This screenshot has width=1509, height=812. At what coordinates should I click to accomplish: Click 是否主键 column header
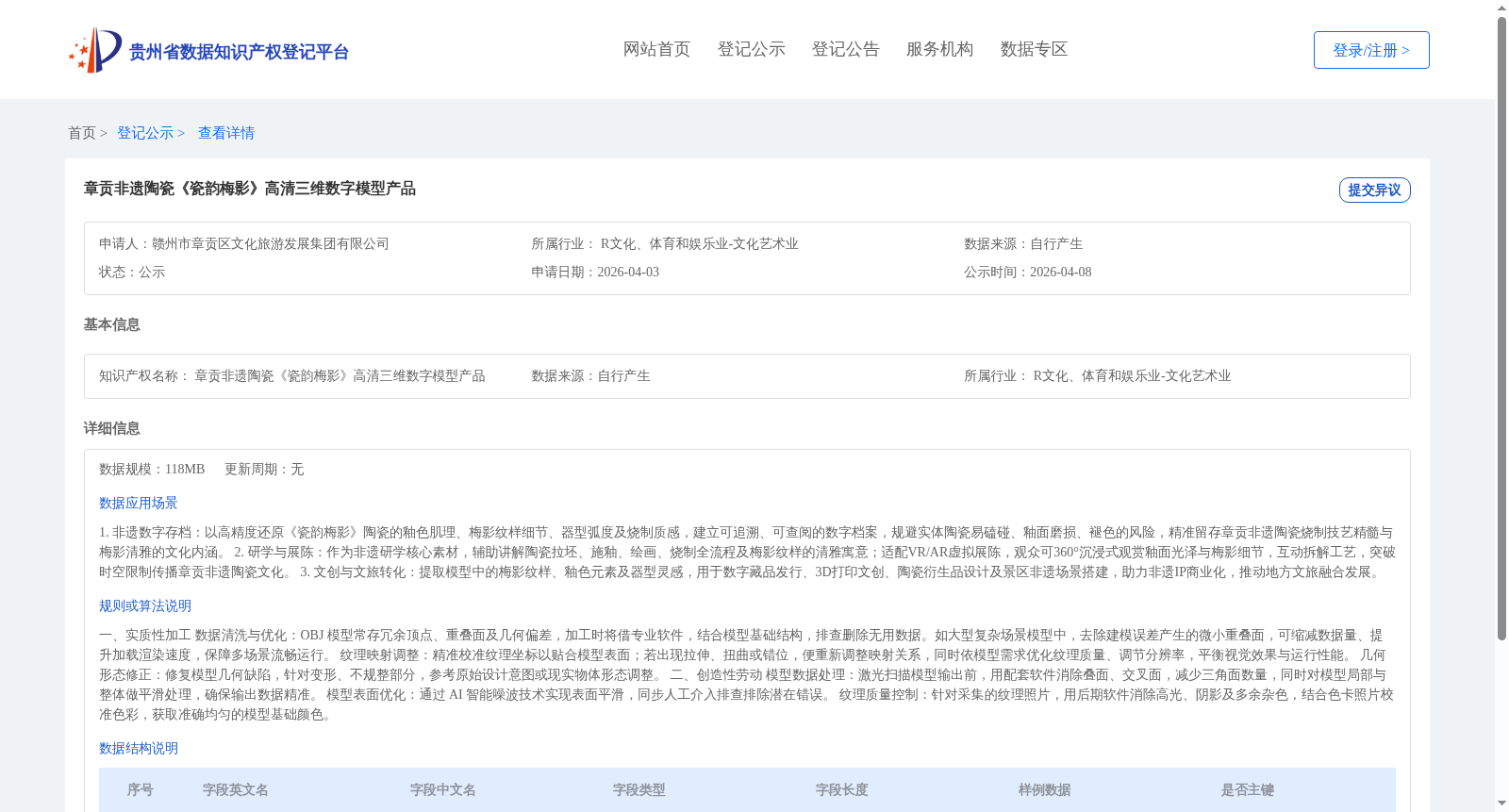click(1248, 789)
